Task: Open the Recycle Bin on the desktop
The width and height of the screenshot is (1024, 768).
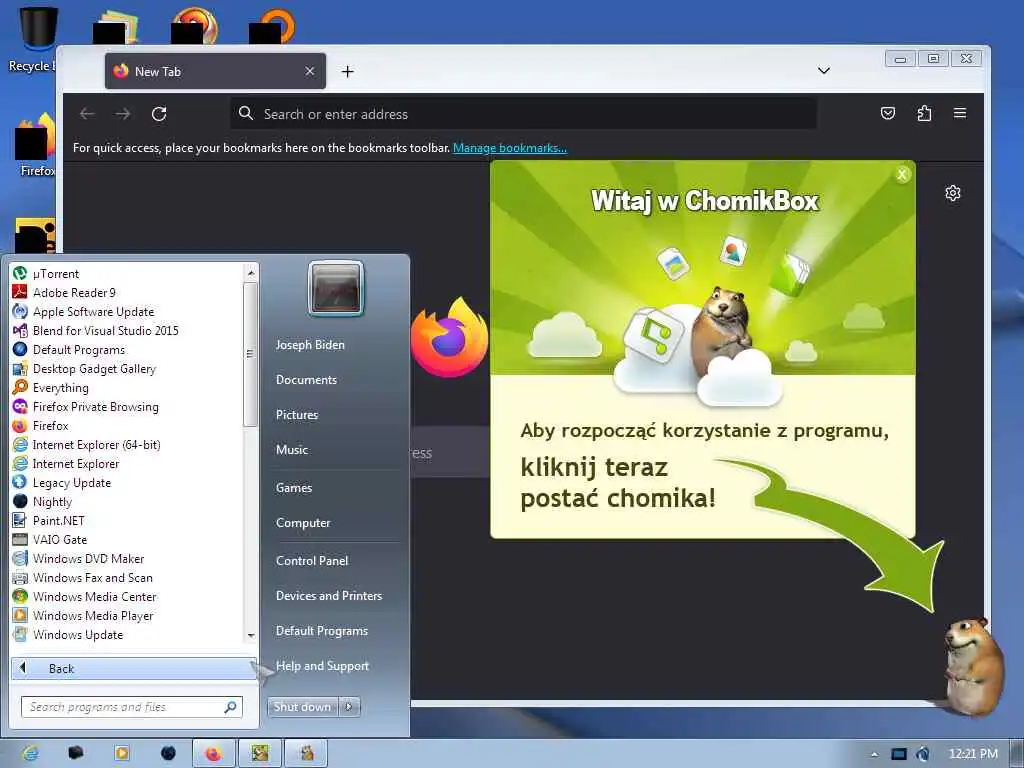Action: click(33, 38)
